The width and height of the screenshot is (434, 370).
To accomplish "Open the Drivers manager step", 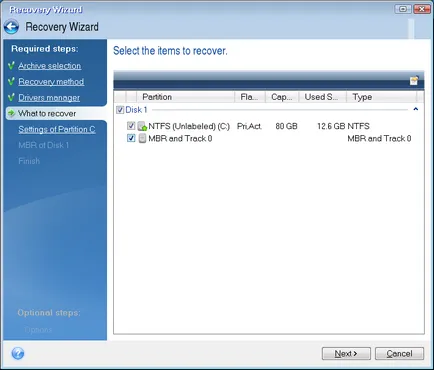I will tap(49, 98).
